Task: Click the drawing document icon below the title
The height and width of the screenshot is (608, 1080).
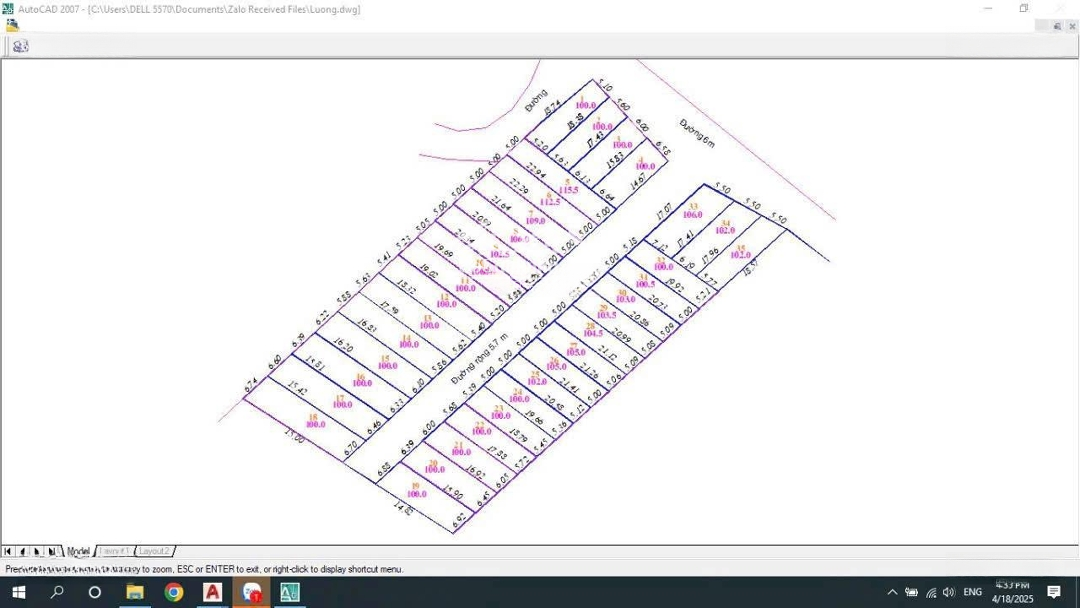Action: pyautogui.click(x=12, y=25)
